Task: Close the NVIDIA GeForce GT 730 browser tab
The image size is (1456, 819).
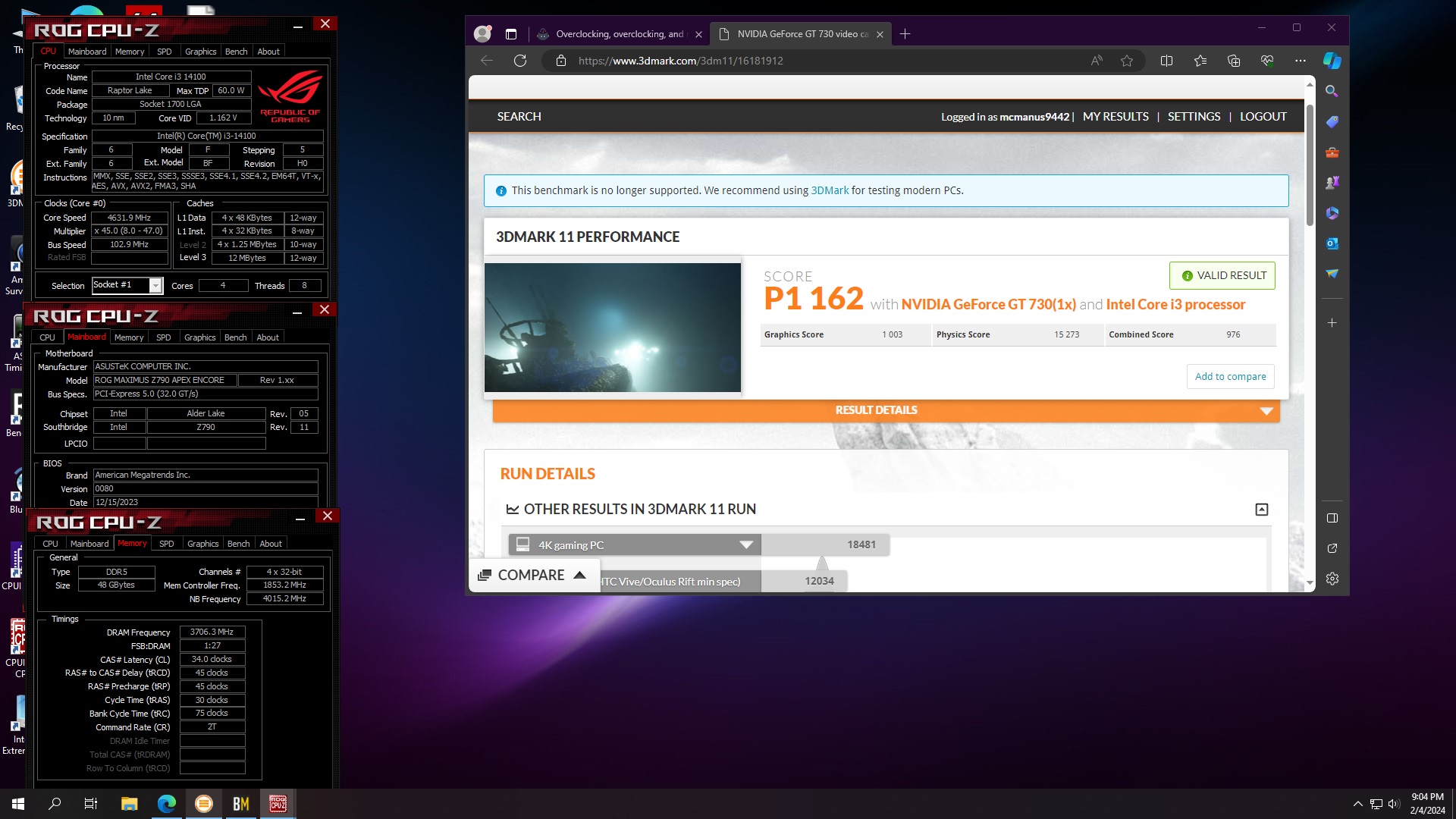Action: tap(880, 34)
